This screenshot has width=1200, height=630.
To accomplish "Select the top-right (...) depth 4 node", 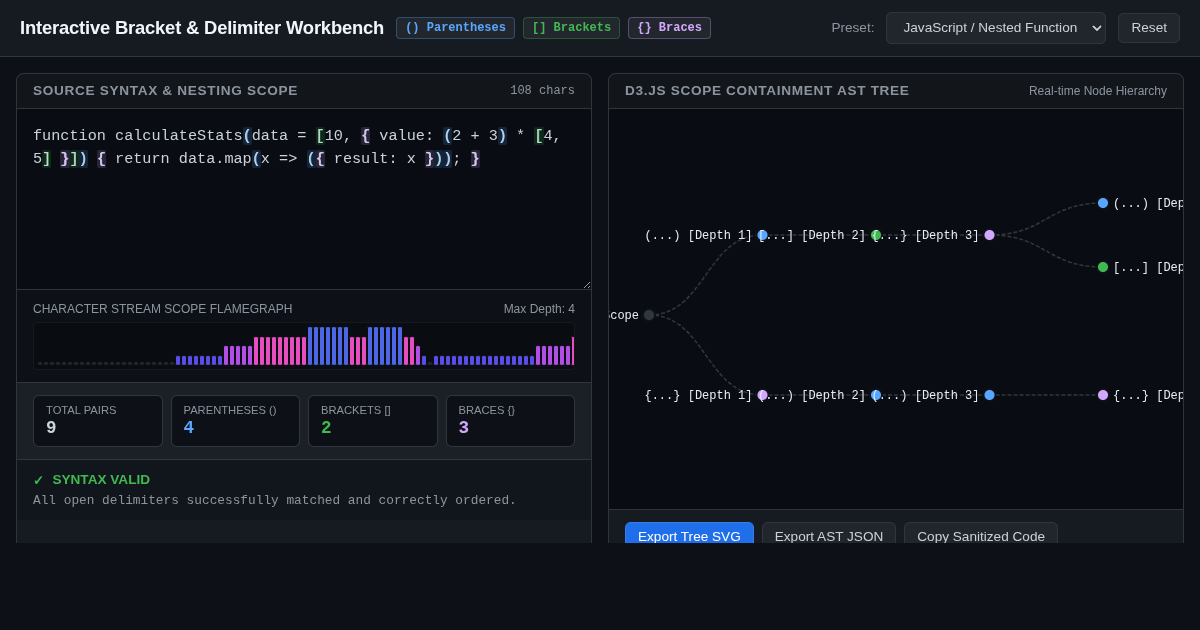I will pyautogui.click(x=1103, y=203).
